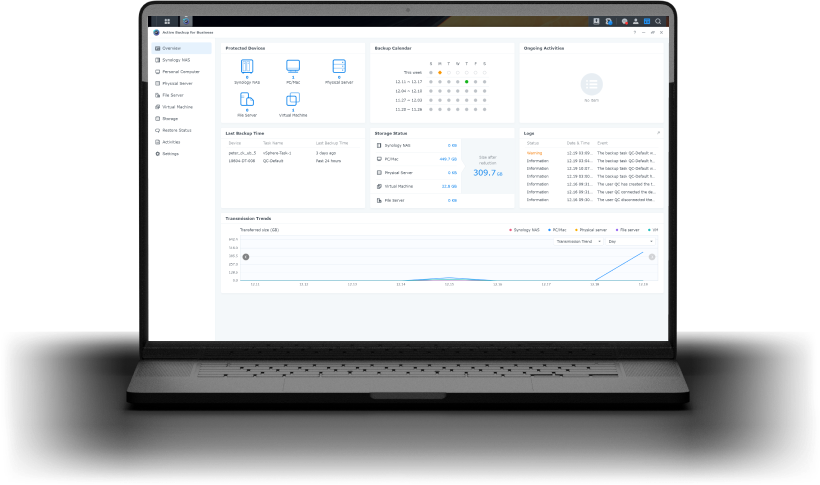Screen dimensions: 820x485
Task: Open Settings in the left sidebar
Action: tap(170, 153)
